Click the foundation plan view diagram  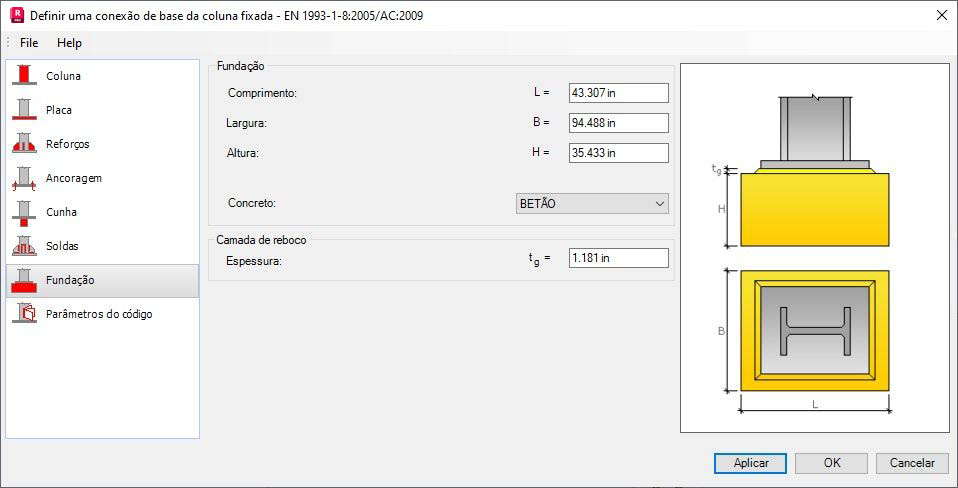point(815,330)
